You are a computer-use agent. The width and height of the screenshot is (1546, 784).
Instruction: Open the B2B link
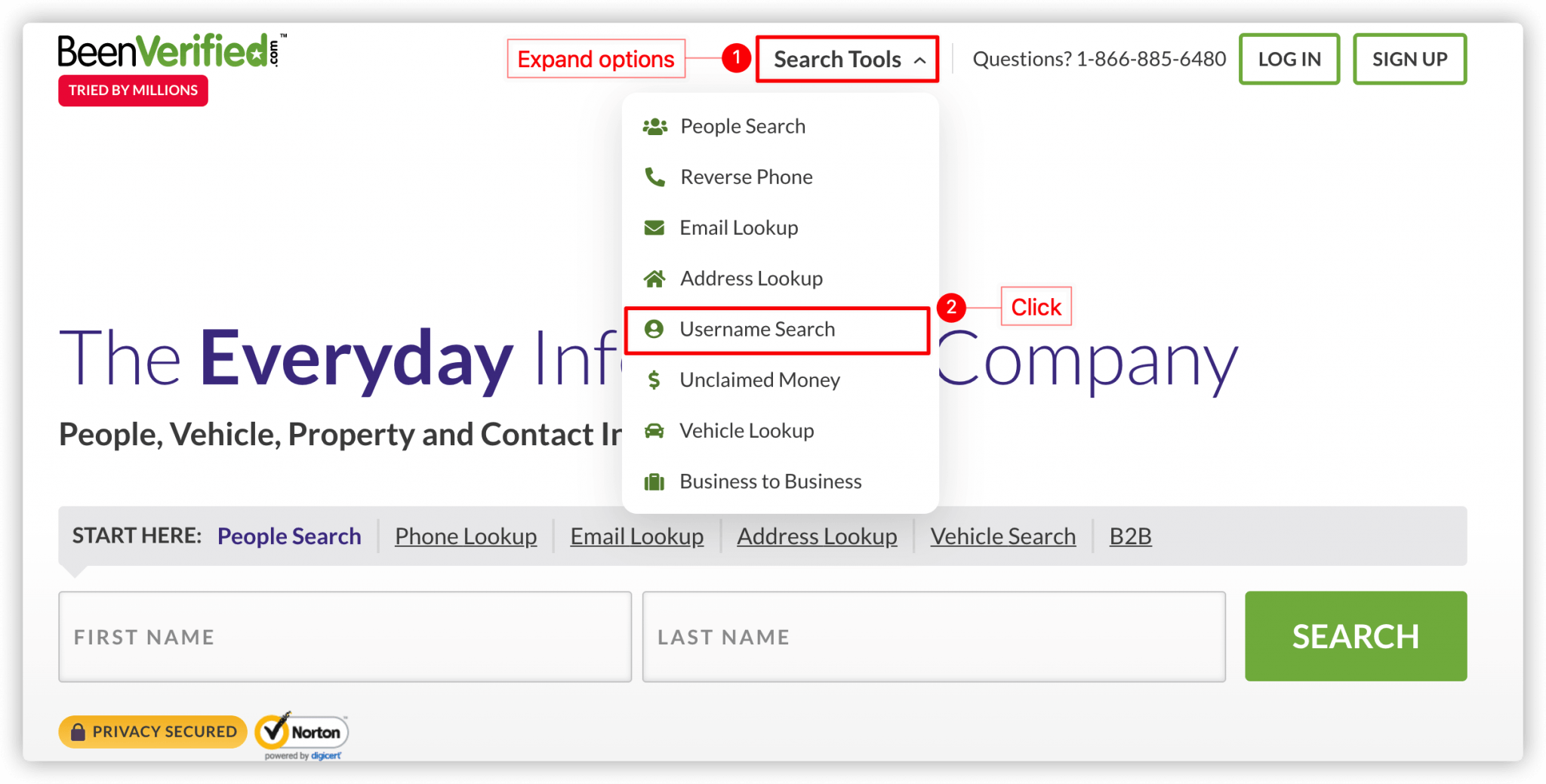[1130, 537]
